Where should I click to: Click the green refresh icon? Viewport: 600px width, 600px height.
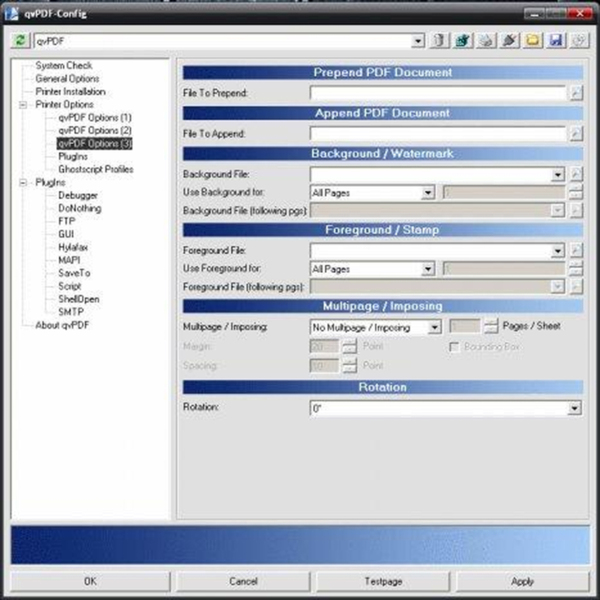click(20, 41)
